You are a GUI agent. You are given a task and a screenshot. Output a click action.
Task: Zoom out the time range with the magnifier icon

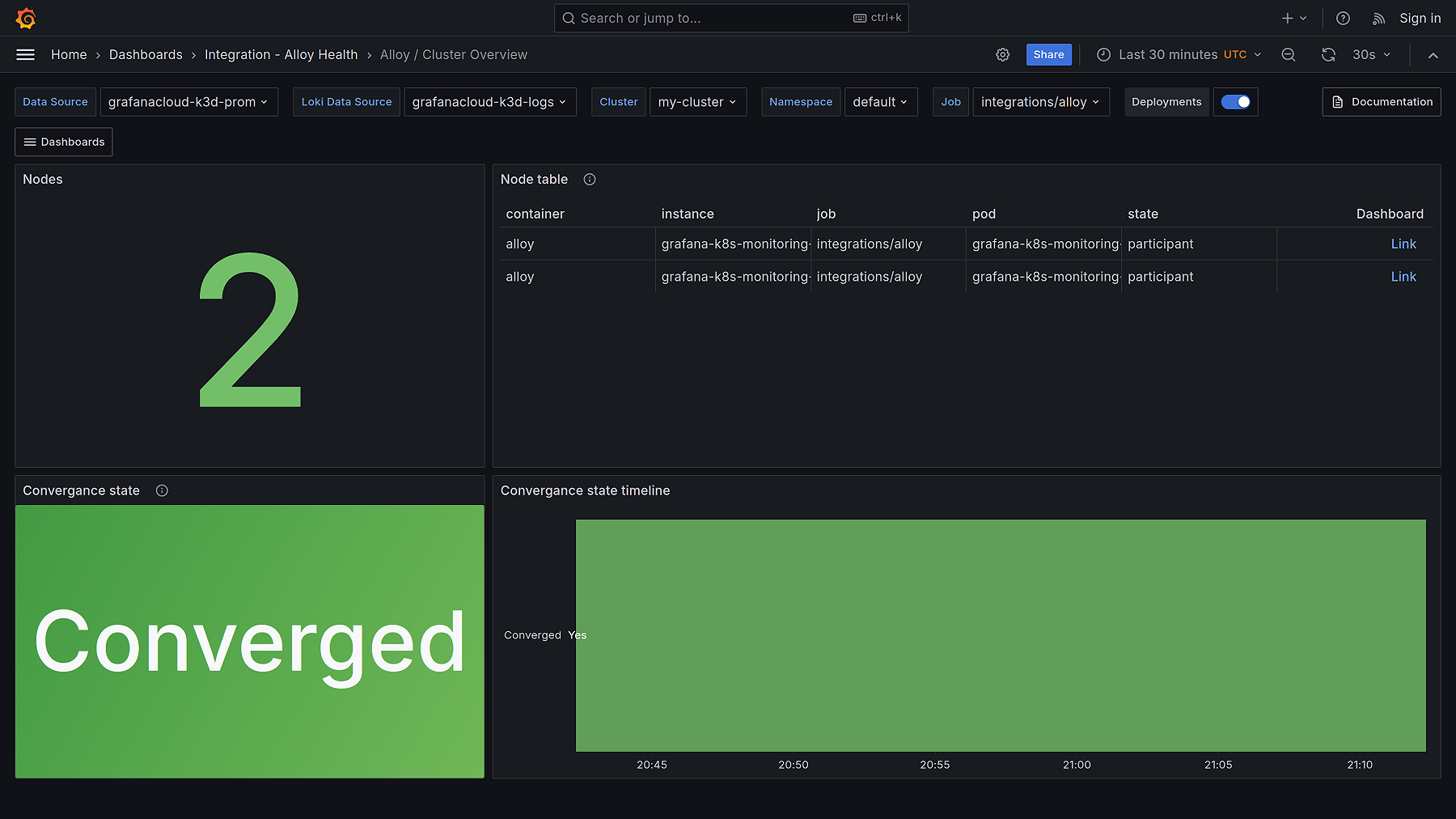tap(1288, 54)
